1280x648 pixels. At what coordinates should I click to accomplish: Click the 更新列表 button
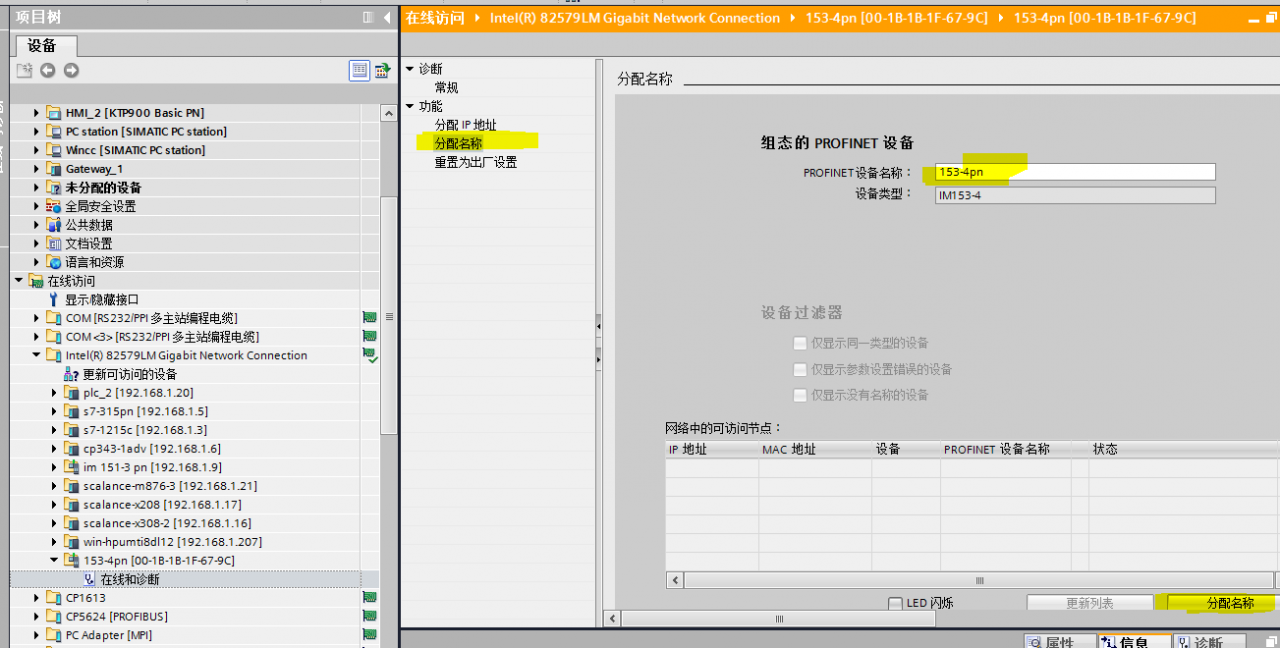pyautogui.click(x=1089, y=603)
